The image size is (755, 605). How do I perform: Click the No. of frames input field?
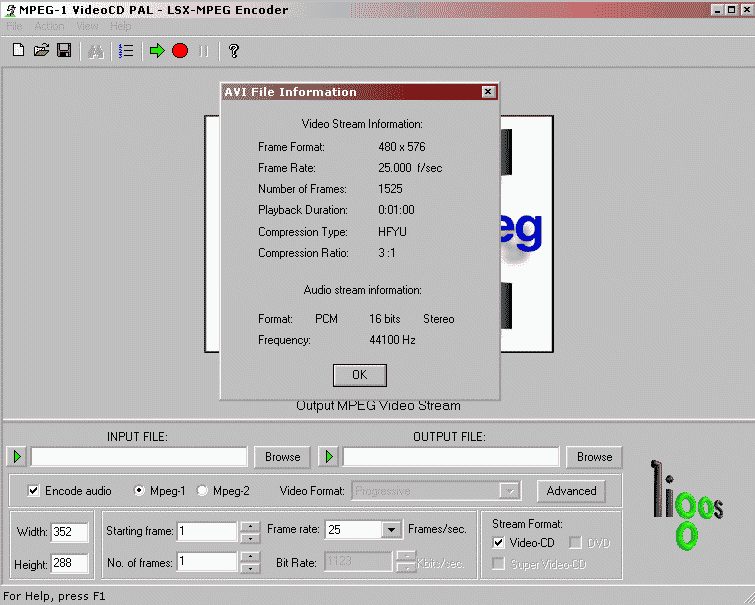coord(207,562)
